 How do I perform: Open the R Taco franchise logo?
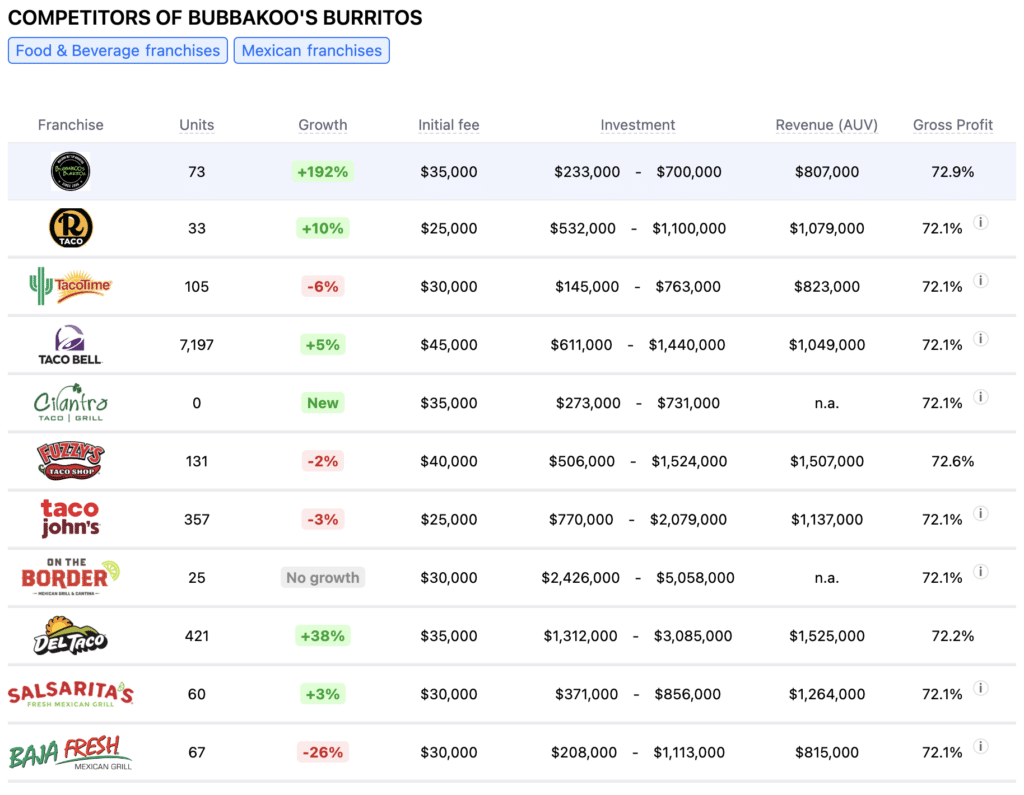point(71,228)
